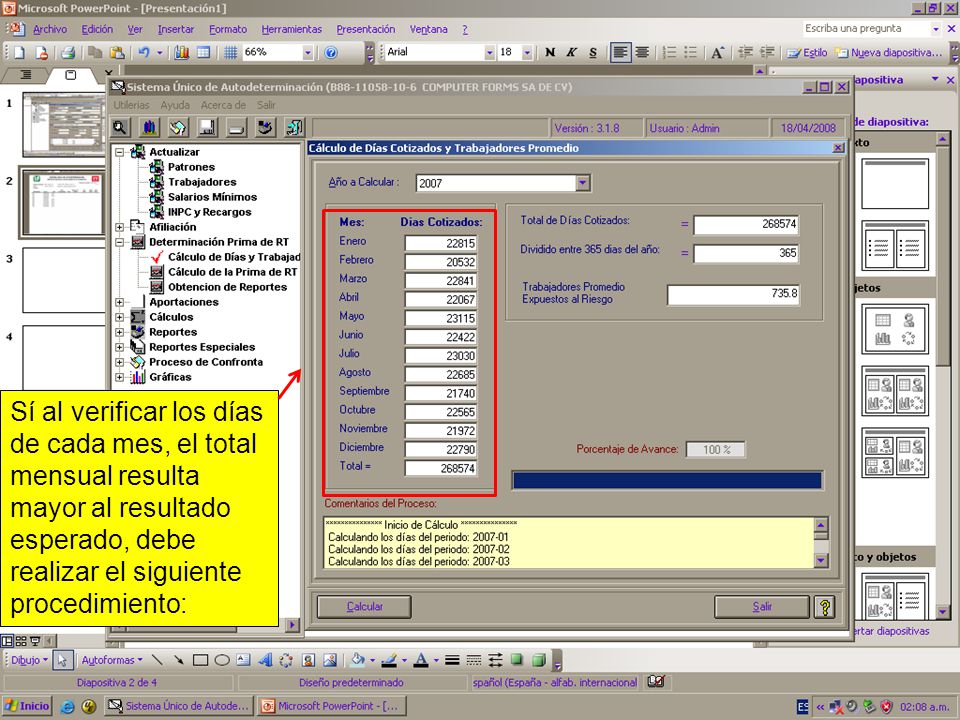Switch to the Outline tab in left pane
This screenshot has height=720, width=960.
coord(26,75)
